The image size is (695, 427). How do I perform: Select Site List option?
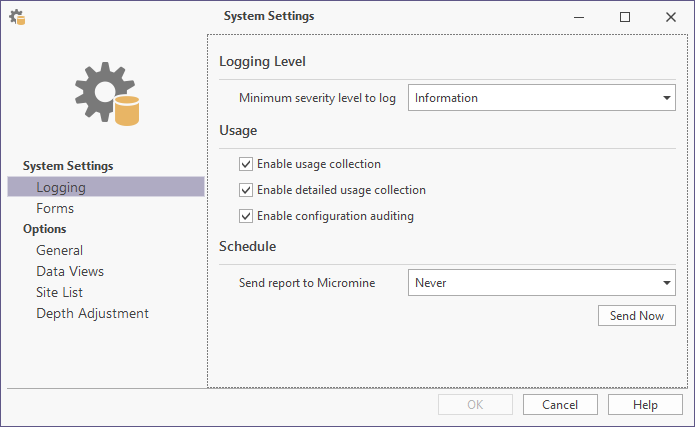click(59, 292)
